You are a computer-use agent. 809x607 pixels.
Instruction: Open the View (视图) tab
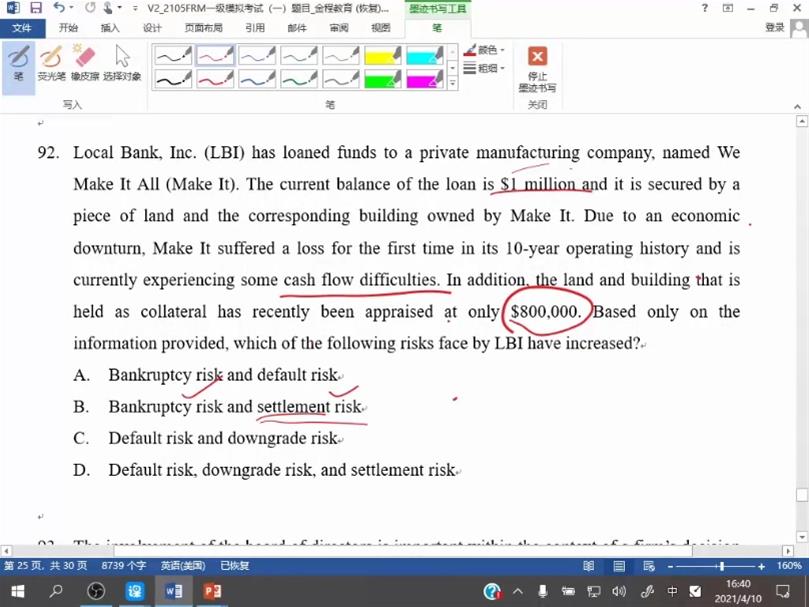click(380, 28)
